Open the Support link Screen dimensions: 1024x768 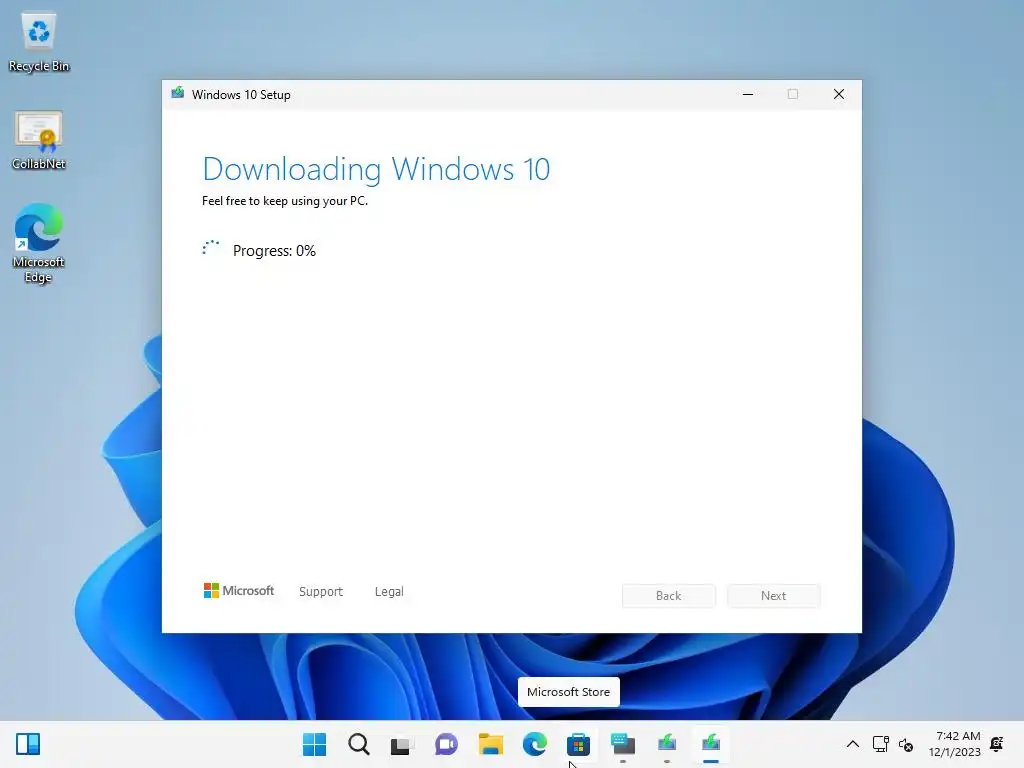tap(321, 592)
